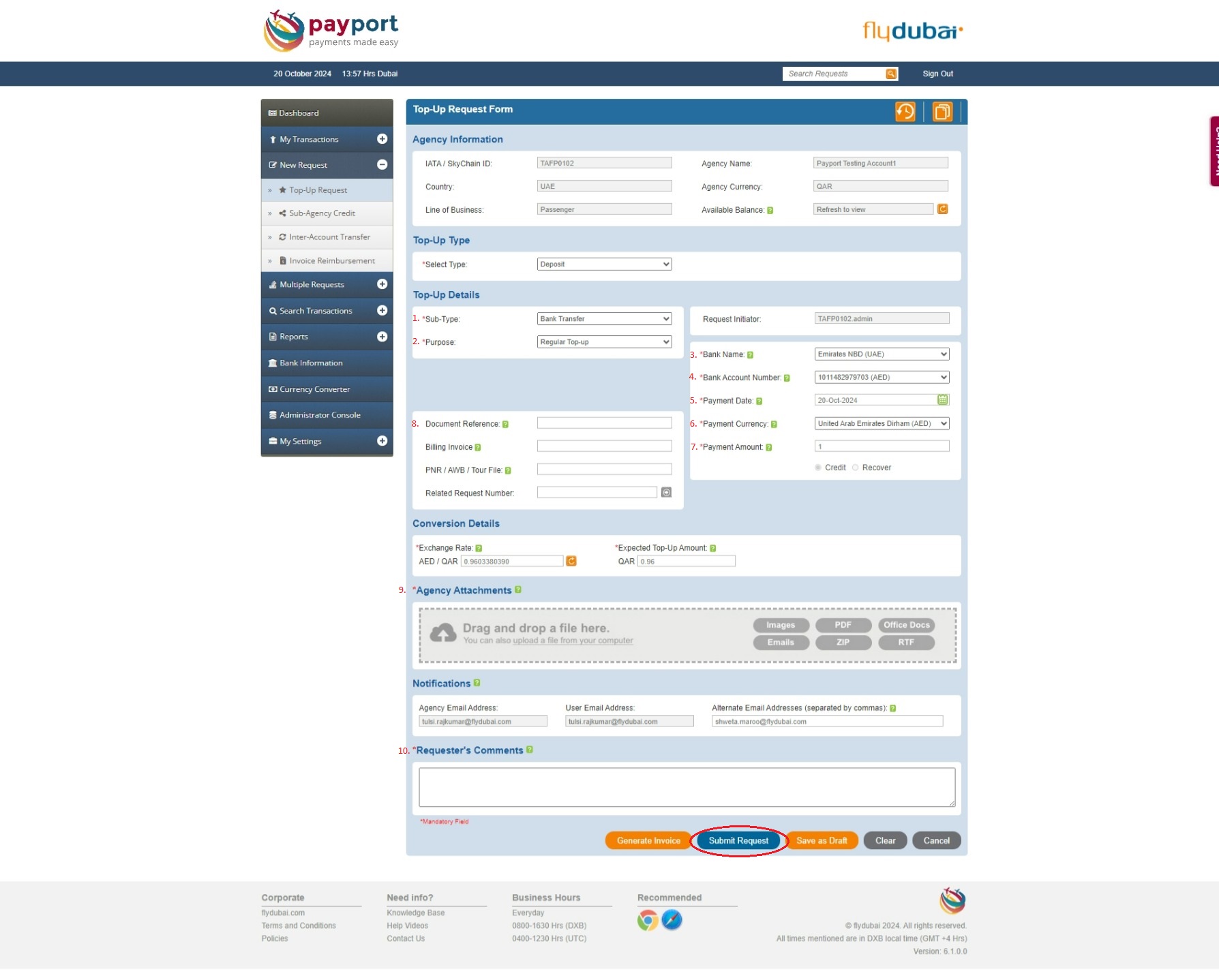This screenshot has width=1219, height=980.
Task: Click the Clear button
Action: click(885, 840)
